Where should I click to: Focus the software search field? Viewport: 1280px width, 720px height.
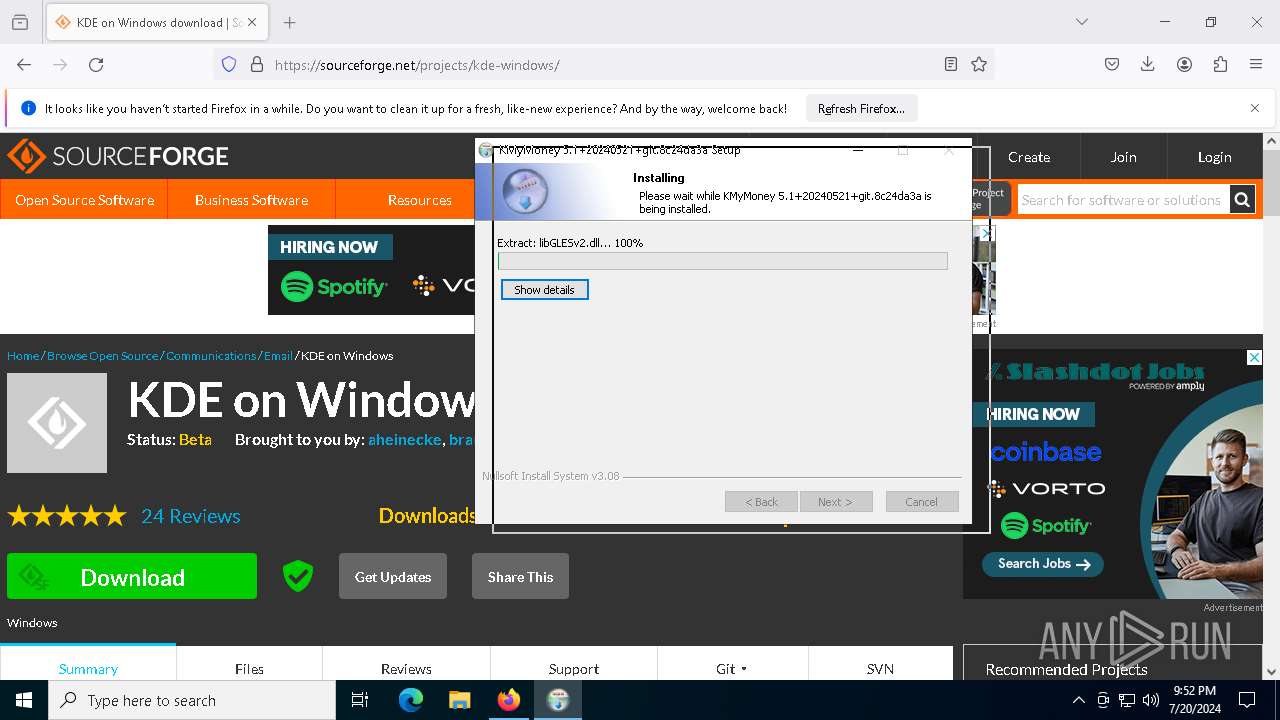point(1122,200)
